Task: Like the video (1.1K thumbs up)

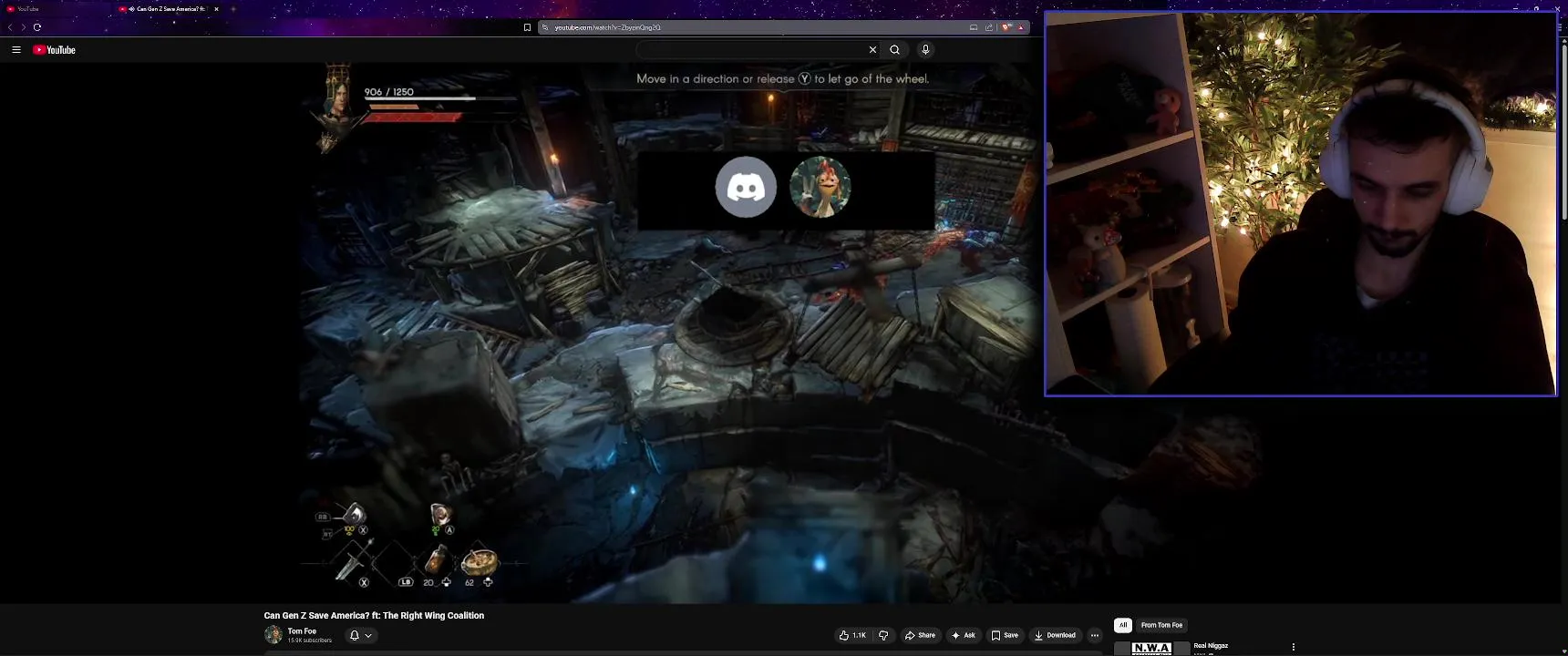Action: 852,635
